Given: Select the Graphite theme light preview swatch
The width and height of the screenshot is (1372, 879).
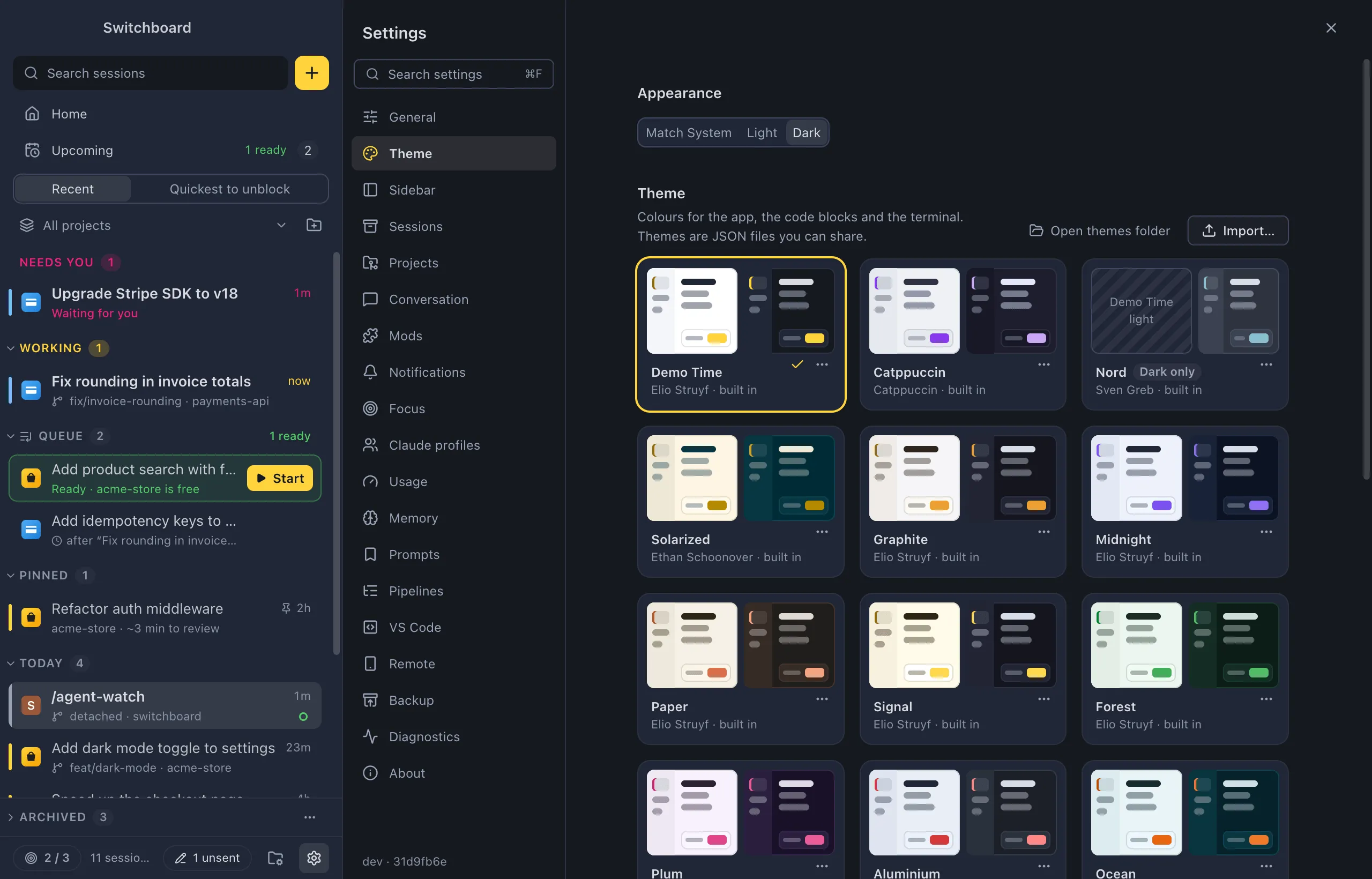Looking at the screenshot, I should (914, 478).
